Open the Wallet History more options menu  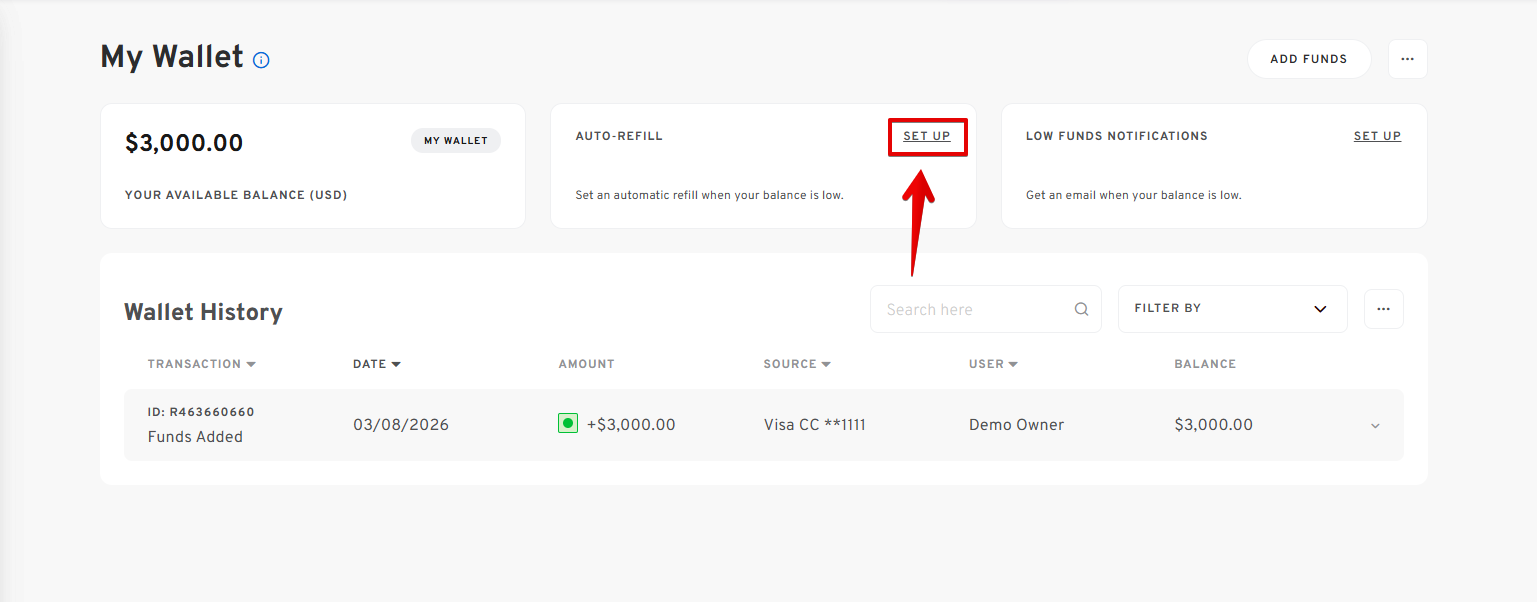pyautogui.click(x=1383, y=309)
